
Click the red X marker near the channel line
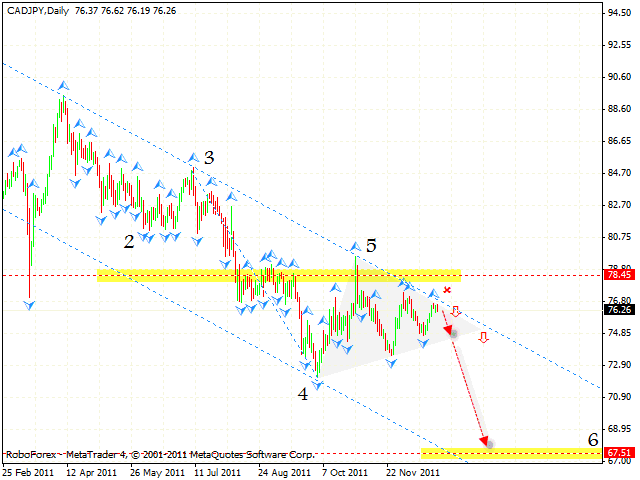pyautogui.click(x=446, y=290)
